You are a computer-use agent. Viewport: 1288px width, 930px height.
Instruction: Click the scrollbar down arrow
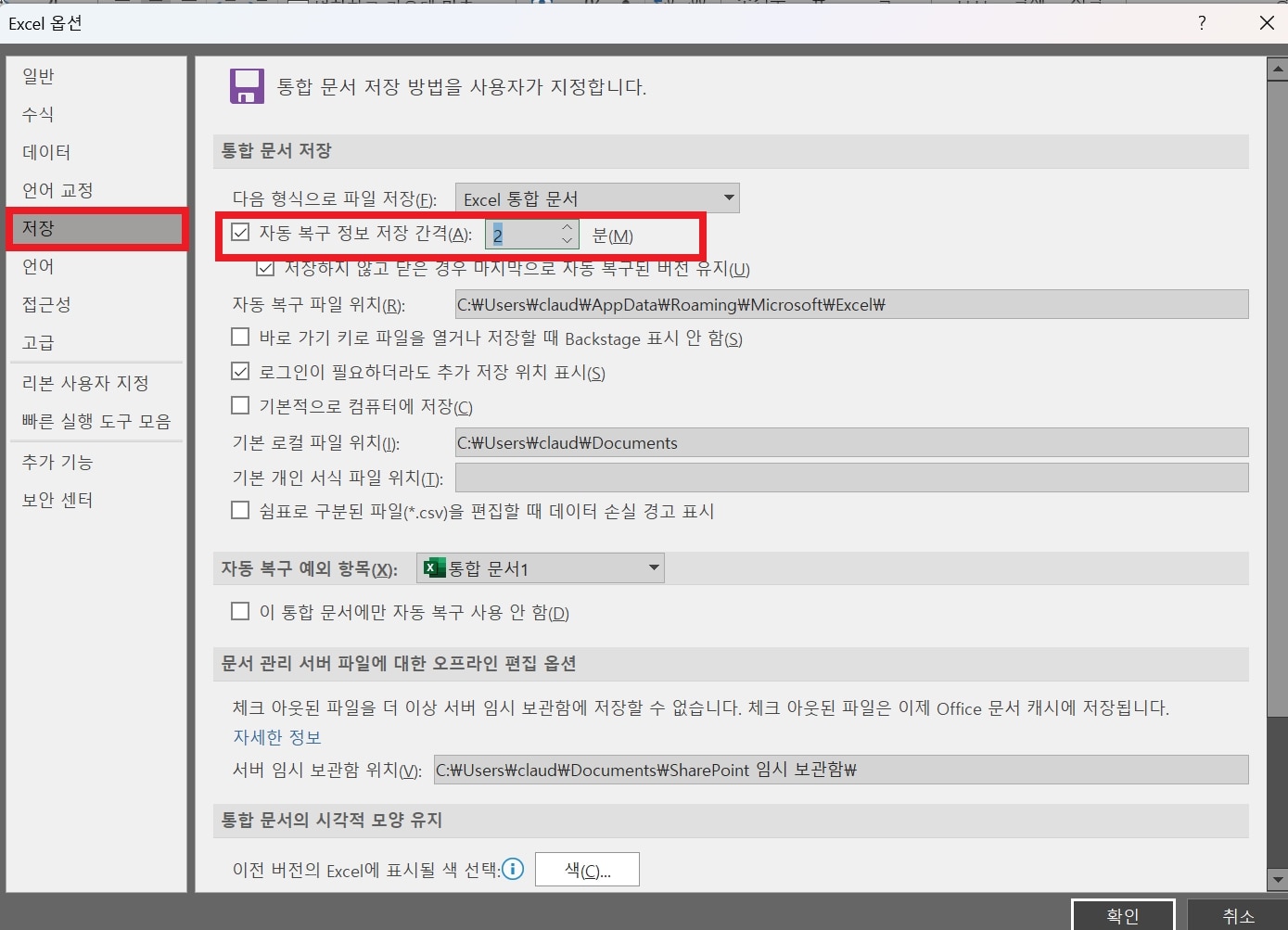click(x=1277, y=880)
